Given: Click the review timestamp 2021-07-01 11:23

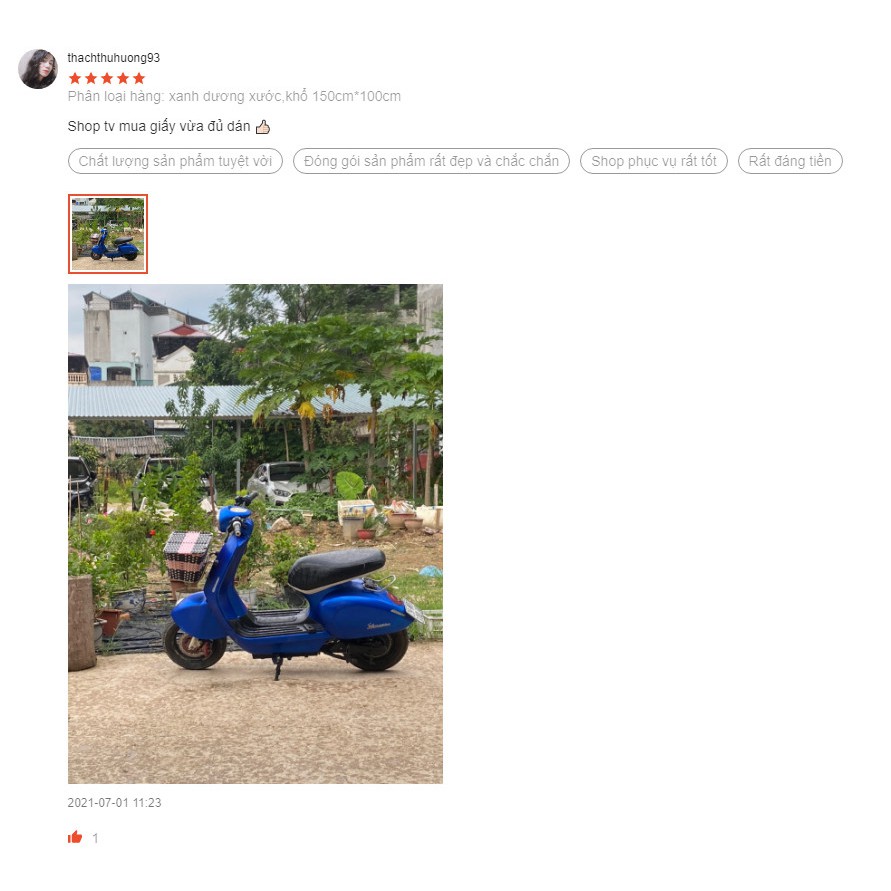Looking at the screenshot, I should [x=114, y=802].
